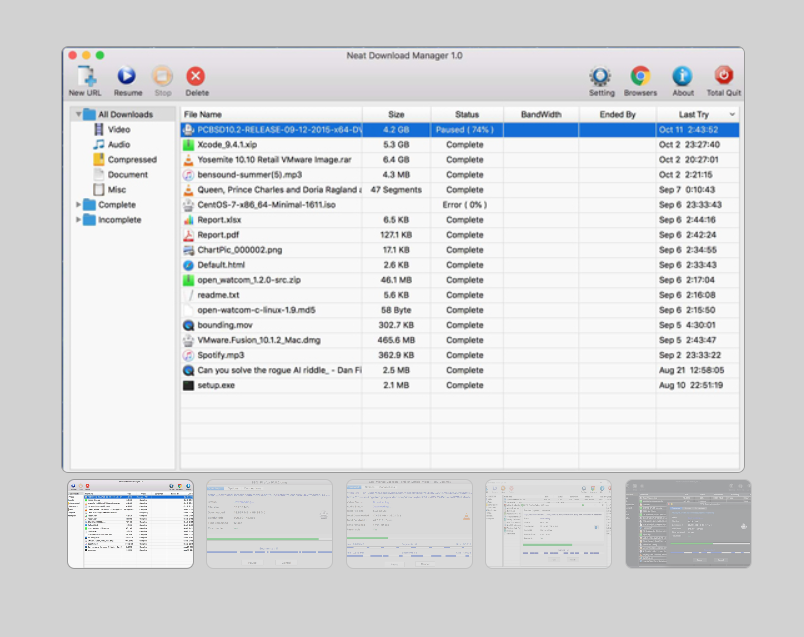Click the Yosemite VMware Image VLC icon
804x637 pixels.
[x=189, y=160]
